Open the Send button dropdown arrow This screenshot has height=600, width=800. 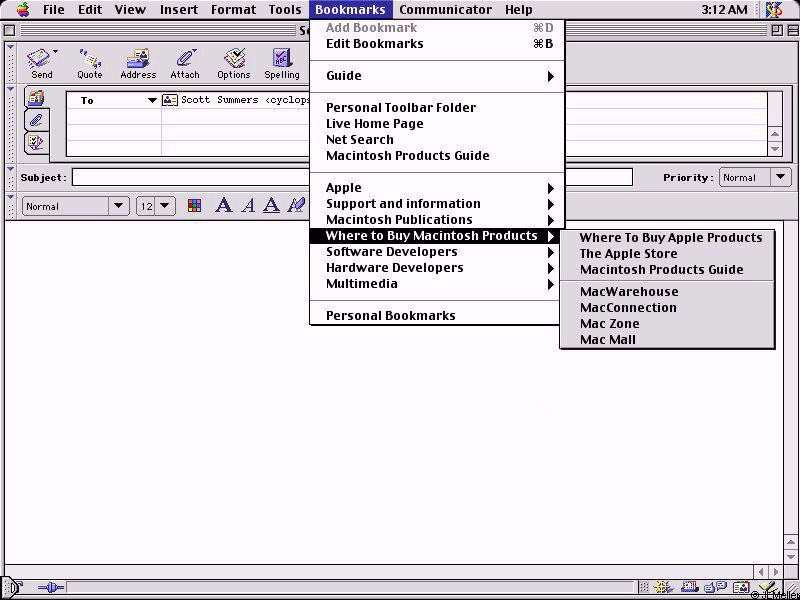coord(55,52)
